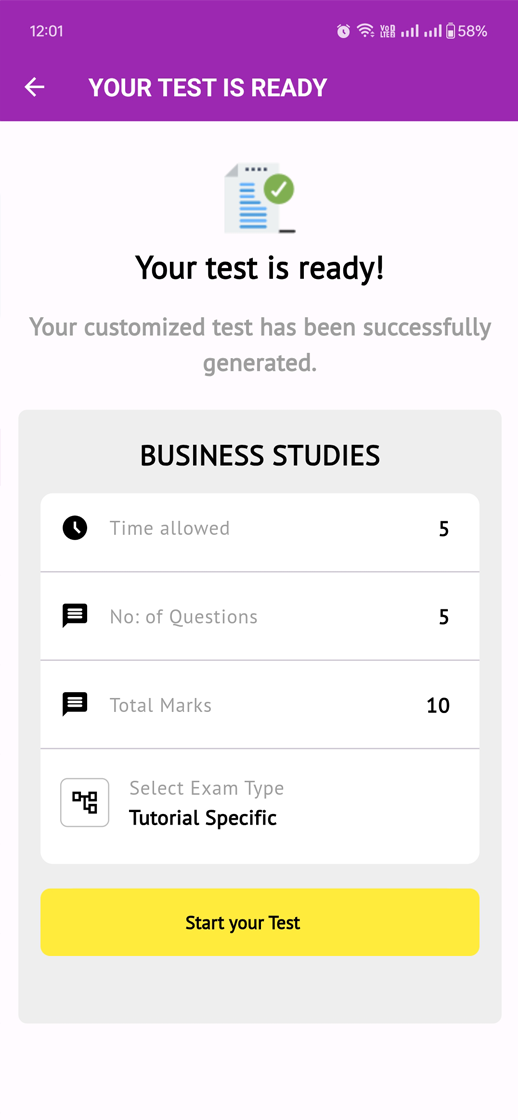The image size is (518, 1120).
Task: Tap the message icon beside Total Marks
Action: click(x=75, y=705)
